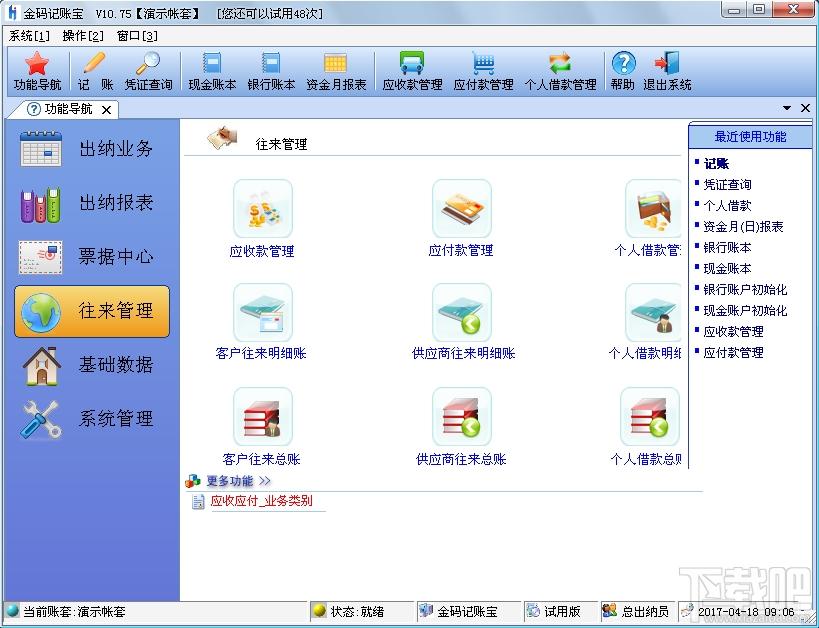Image resolution: width=819 pixels, height=628 pixels.
Task: Click the 最近使用功能 panel header
Action: tap(750, 136)
